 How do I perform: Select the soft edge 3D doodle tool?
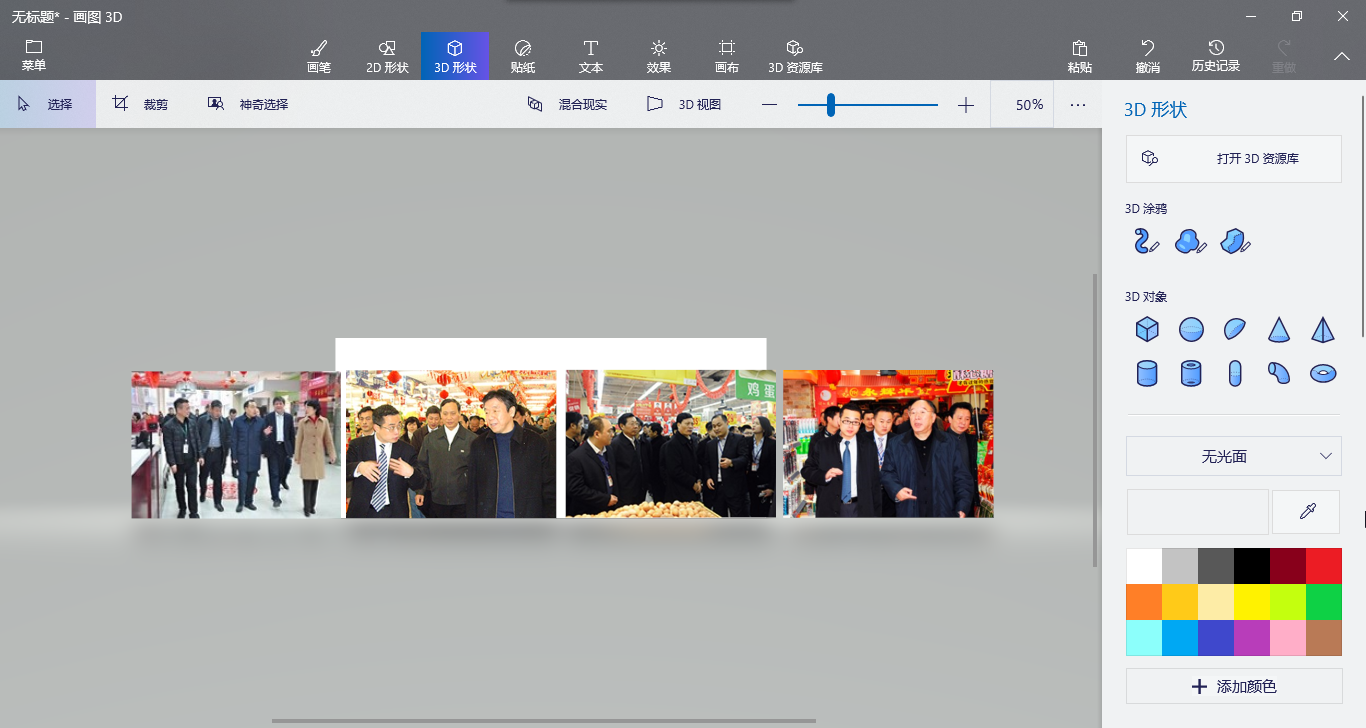[x=1191, y=241]
